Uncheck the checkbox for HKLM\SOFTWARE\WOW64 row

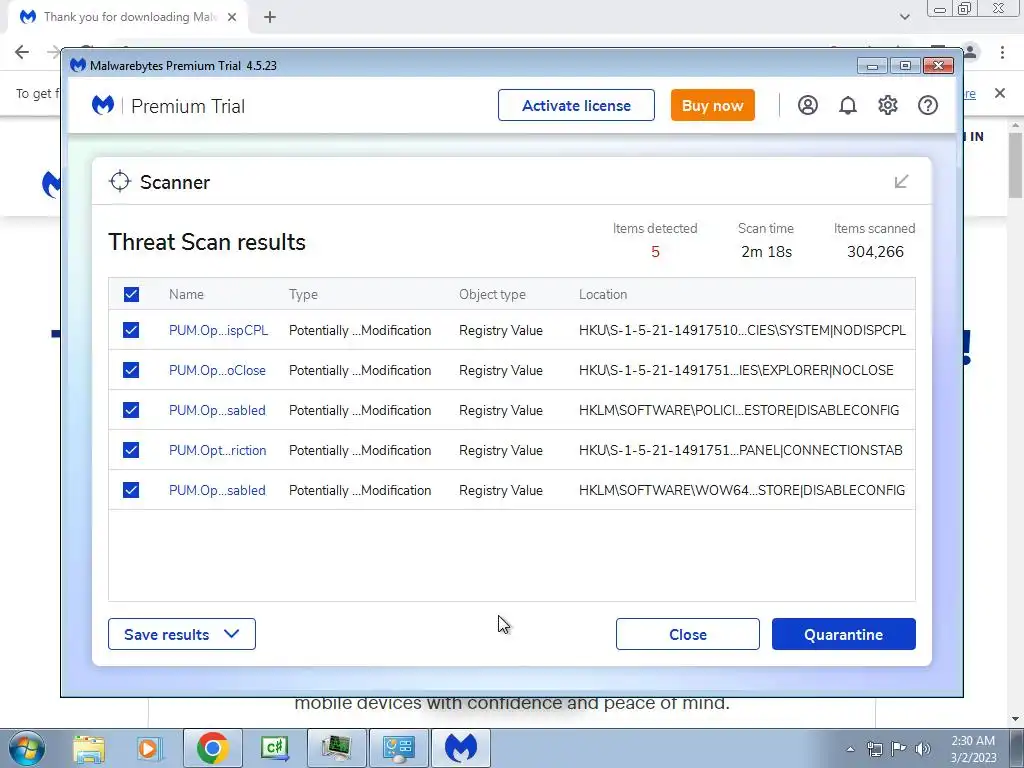pyautogui.click(x=131, y=490)
